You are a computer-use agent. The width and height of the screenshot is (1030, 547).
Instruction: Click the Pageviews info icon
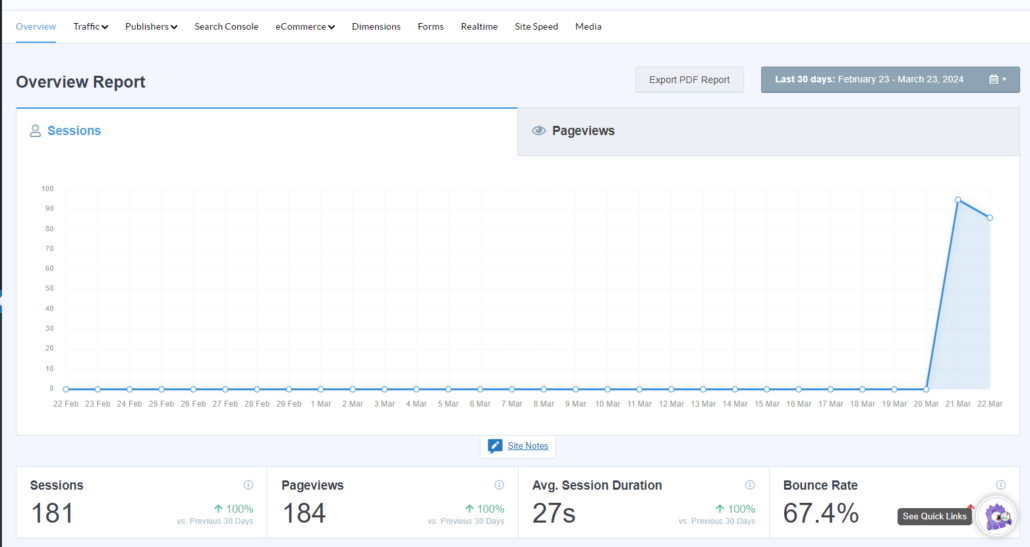click(499, 485)
